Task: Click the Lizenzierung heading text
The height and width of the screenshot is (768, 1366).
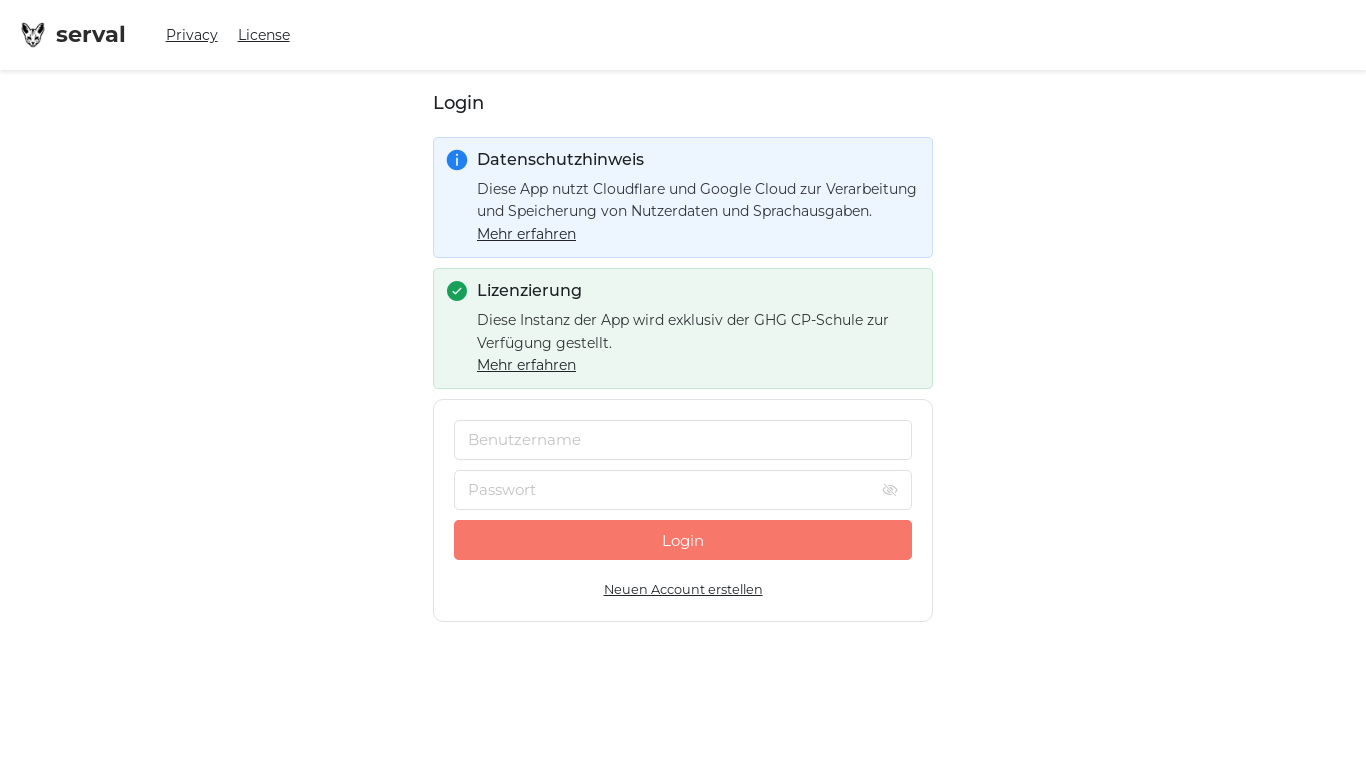Action: click(529, 290)
